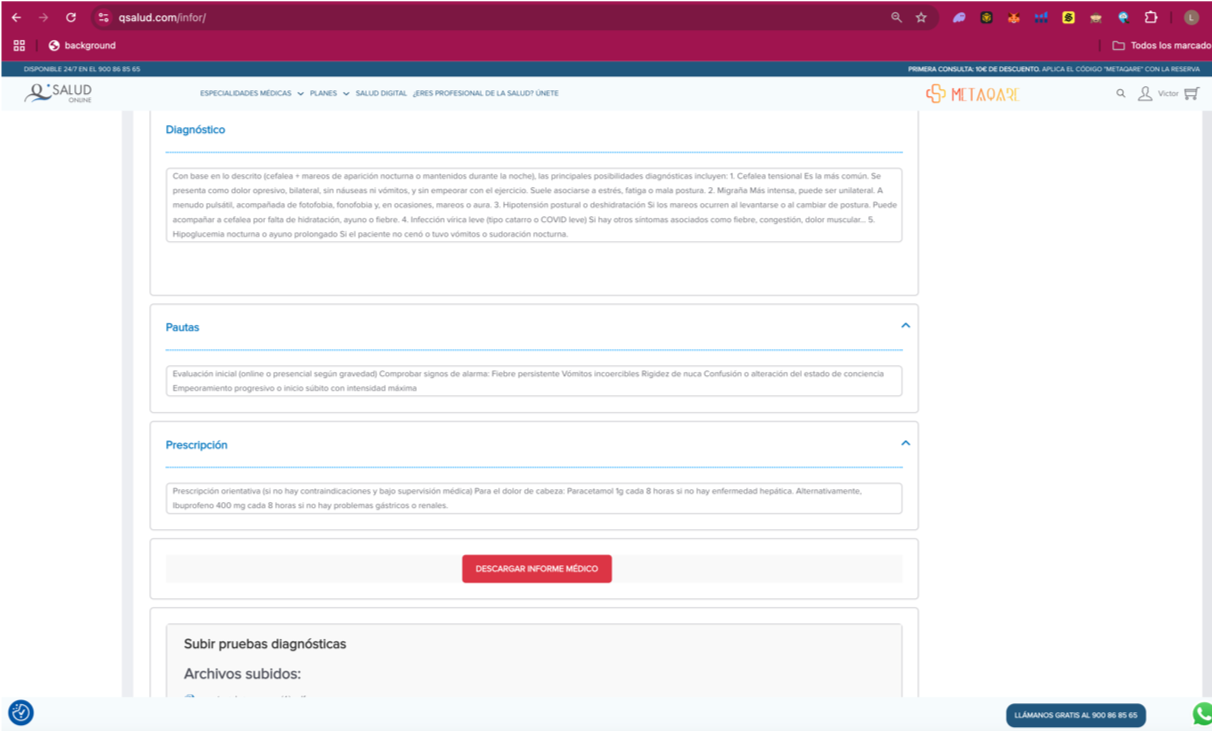Open the accessibility widget icon
Screen dimensions: 1212x731
tap(21, 713)
